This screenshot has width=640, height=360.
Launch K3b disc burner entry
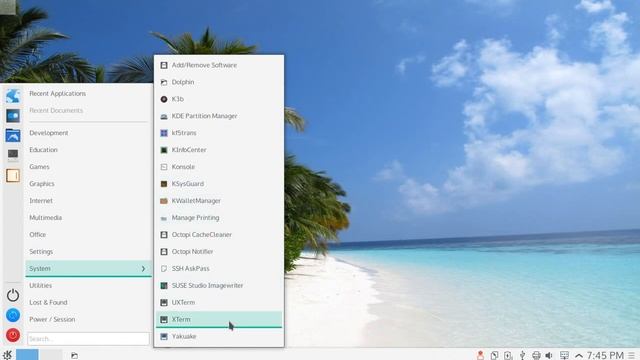pyautogui.click(x=219, y=99)
